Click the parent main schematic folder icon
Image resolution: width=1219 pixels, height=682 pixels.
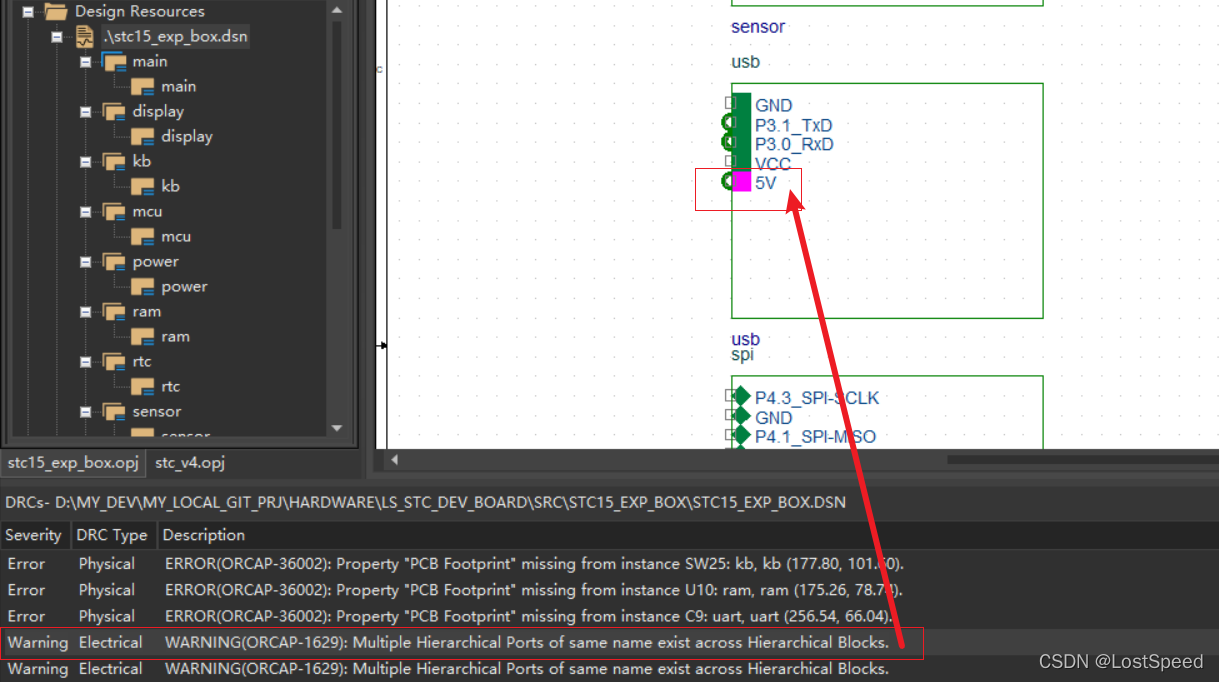(x=115, y=62)
